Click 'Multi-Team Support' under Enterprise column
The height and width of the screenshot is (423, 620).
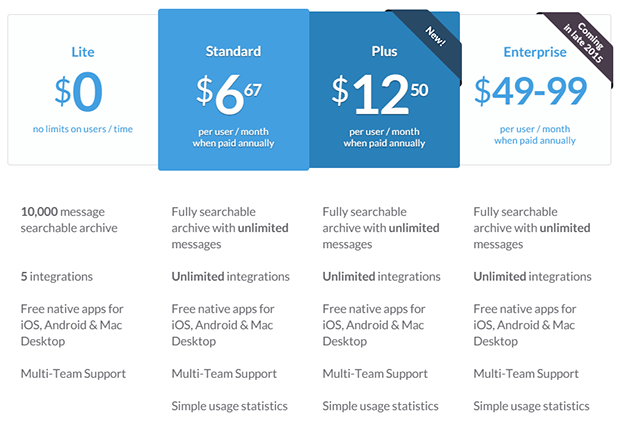tap(526, 374)
